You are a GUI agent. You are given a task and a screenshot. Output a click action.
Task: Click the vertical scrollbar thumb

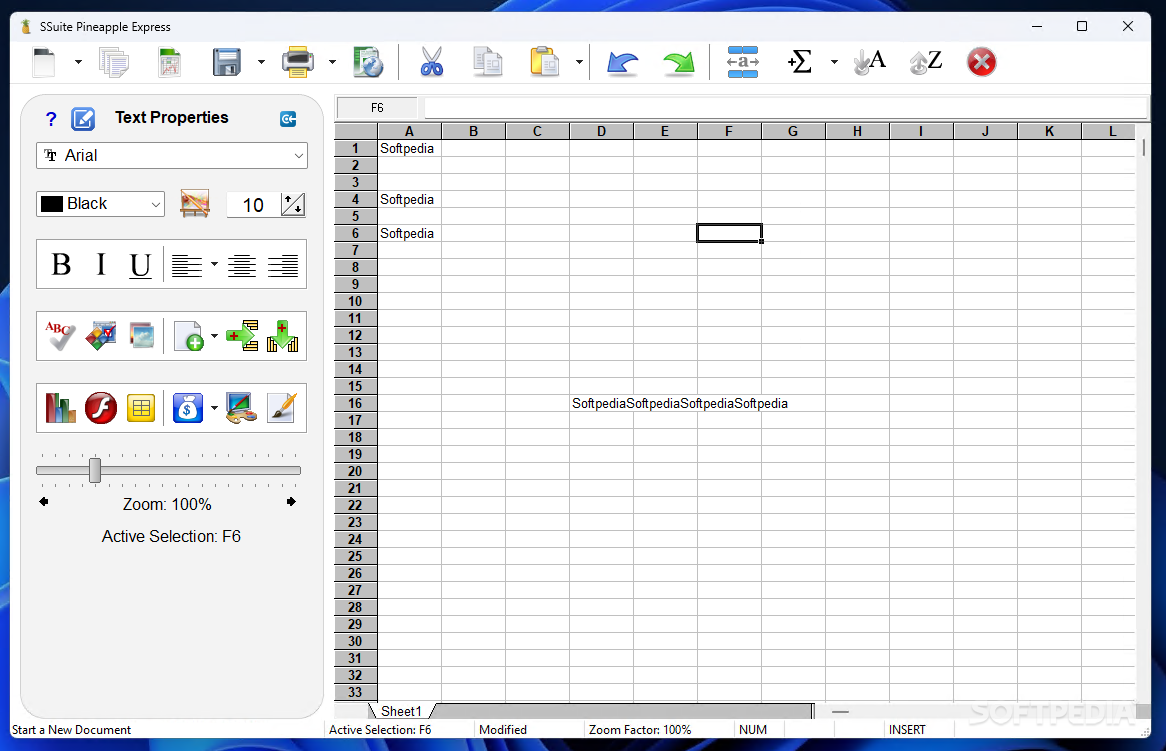[x=1144, y=149]
